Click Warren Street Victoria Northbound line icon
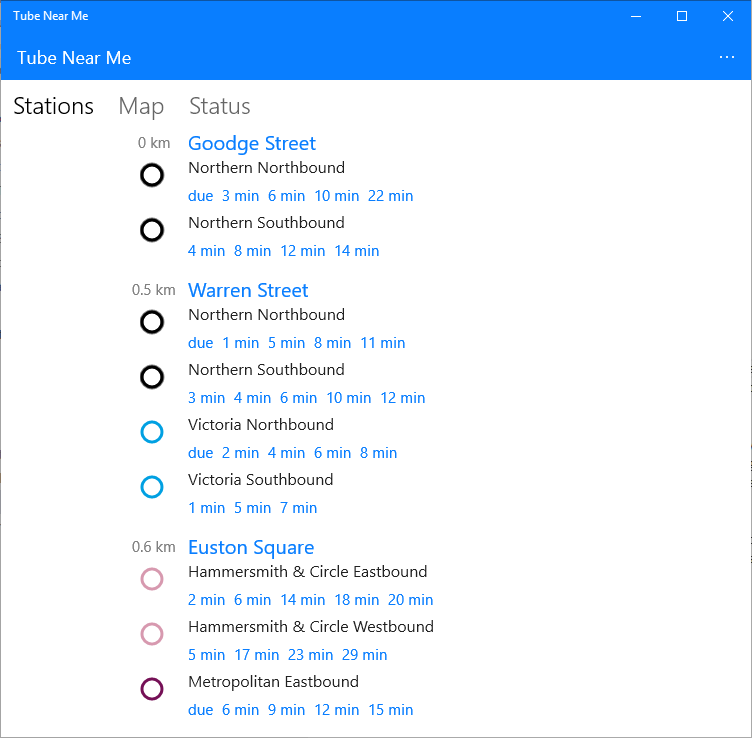 click(x=152, y=432)
